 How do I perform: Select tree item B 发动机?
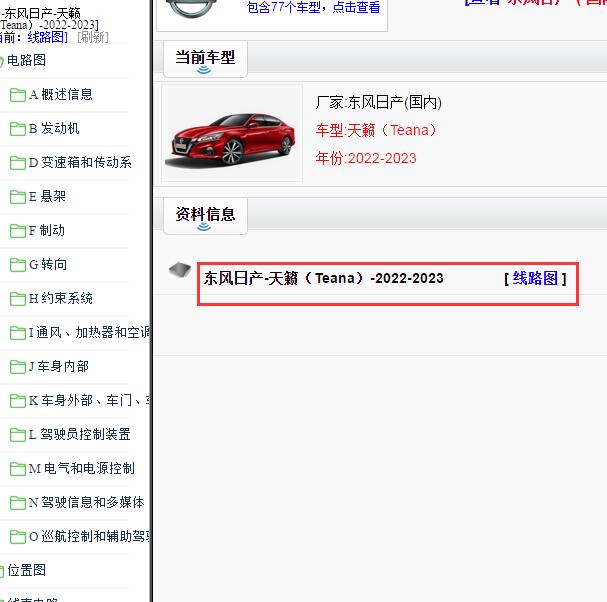pyautogui.click(x=54, y=129)
